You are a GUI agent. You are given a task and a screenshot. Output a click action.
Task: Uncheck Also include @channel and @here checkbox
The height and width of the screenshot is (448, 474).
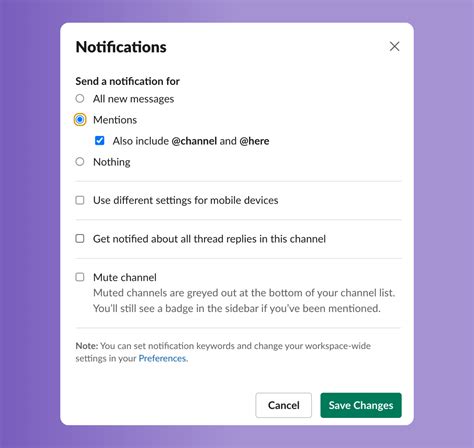point(99,140)
